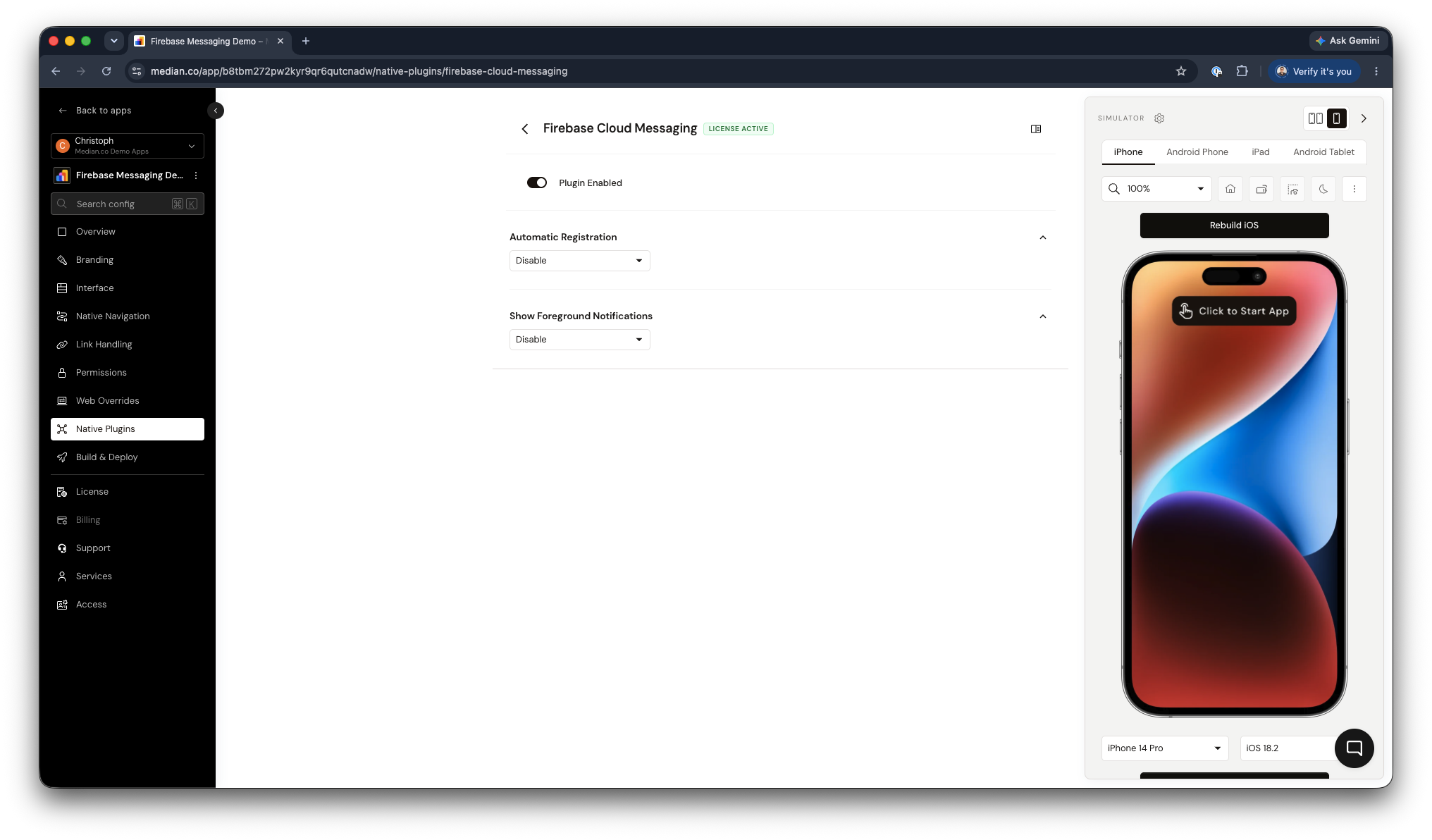This screenshot has width=1432, height=840.
Task: Open the iOS 18.2 version dropdown
Action: [x=1290, y=748]
